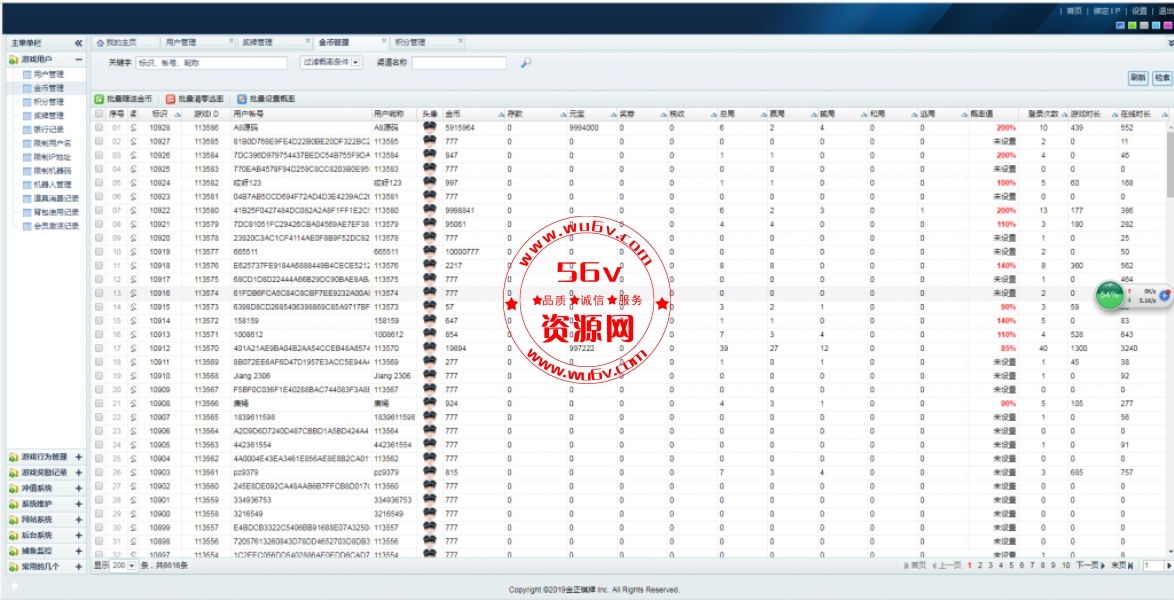
Task: Check the checkbox for row 10925
Action: click(99, 169)
